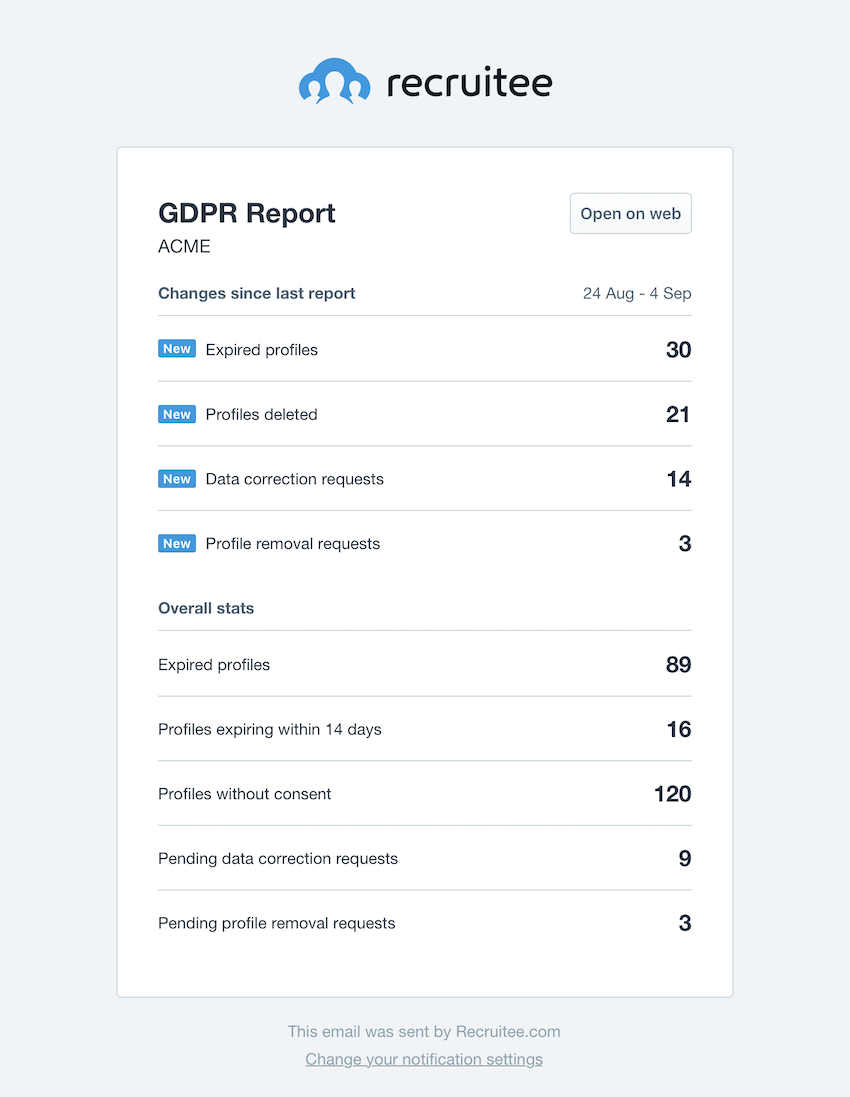Open Change your notification settings
This screenshot has width=850, height=1097.
click(x=424, y=1059)
